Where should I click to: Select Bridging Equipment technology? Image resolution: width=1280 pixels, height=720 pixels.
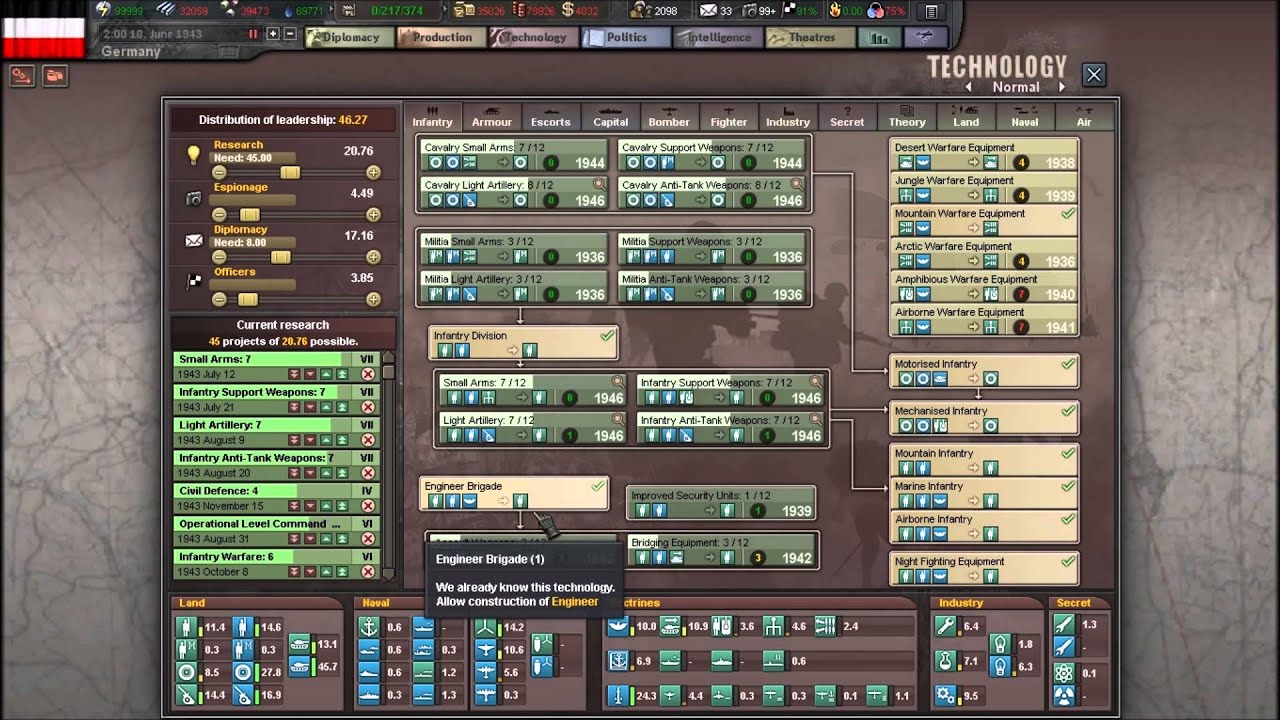722,550
